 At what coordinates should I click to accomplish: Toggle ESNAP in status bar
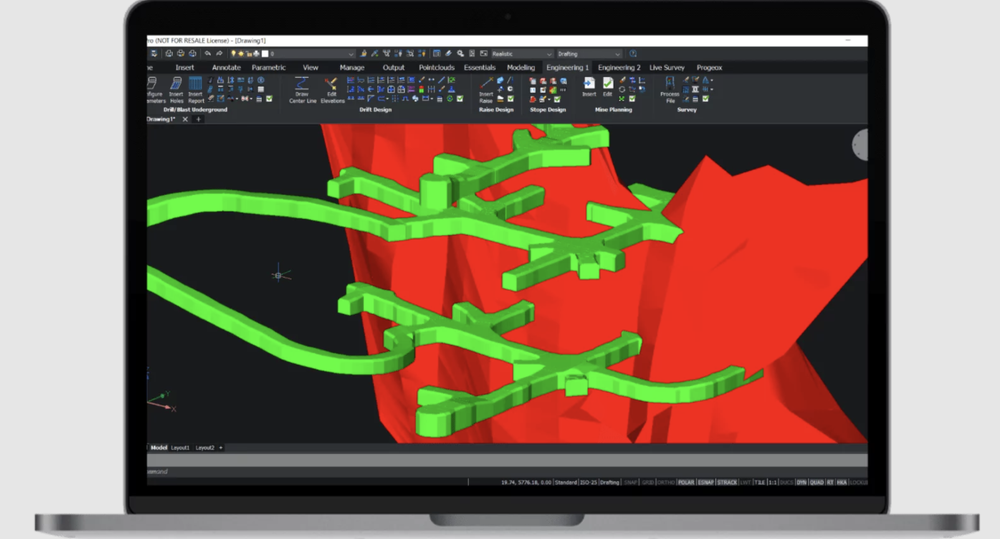(x=705, y=482)
